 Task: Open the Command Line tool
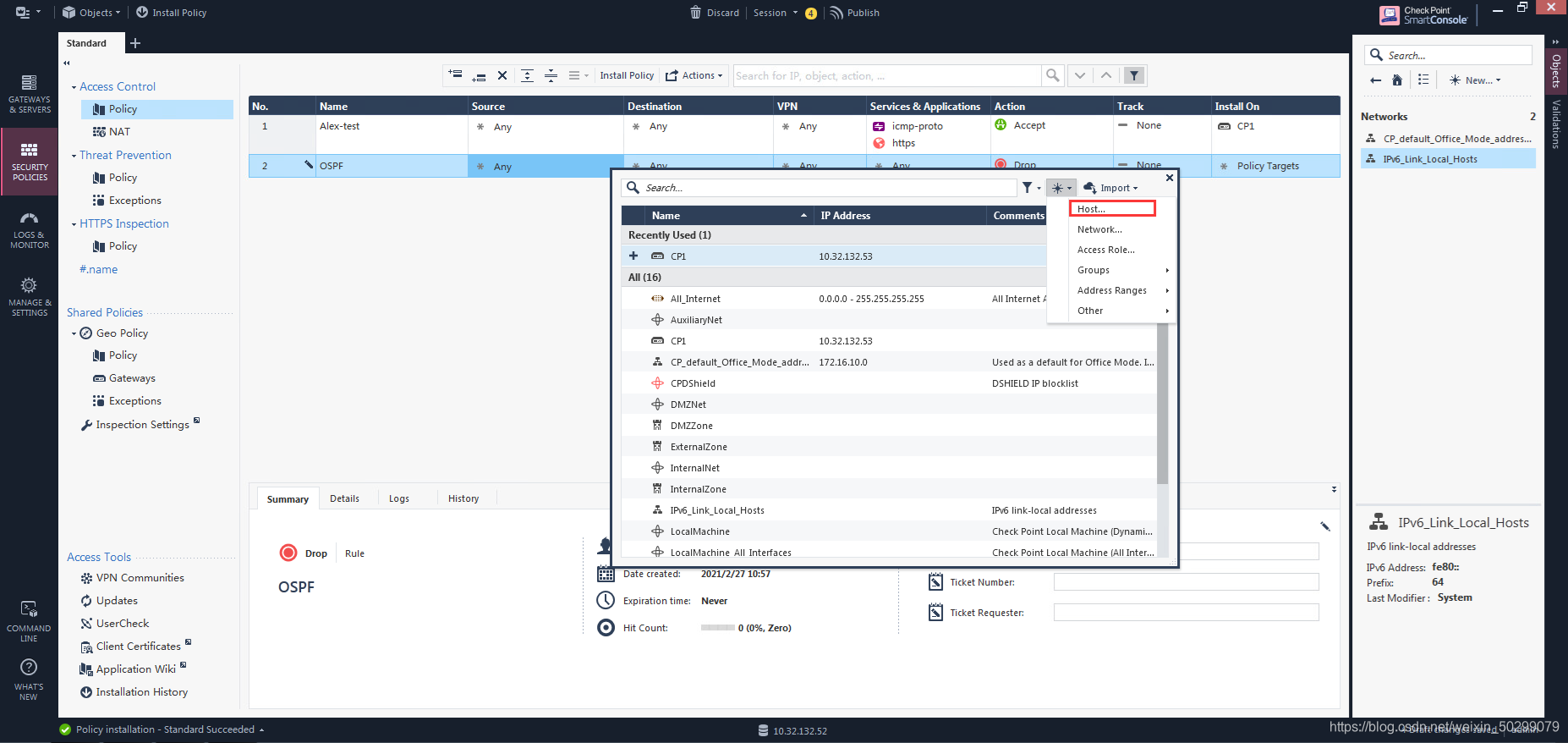pos(29,622)
